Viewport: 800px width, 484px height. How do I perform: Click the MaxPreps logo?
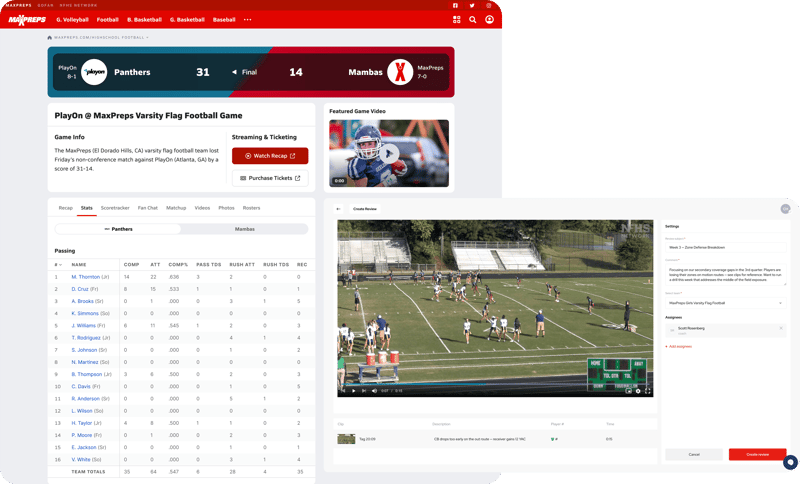tap(27, 20)
